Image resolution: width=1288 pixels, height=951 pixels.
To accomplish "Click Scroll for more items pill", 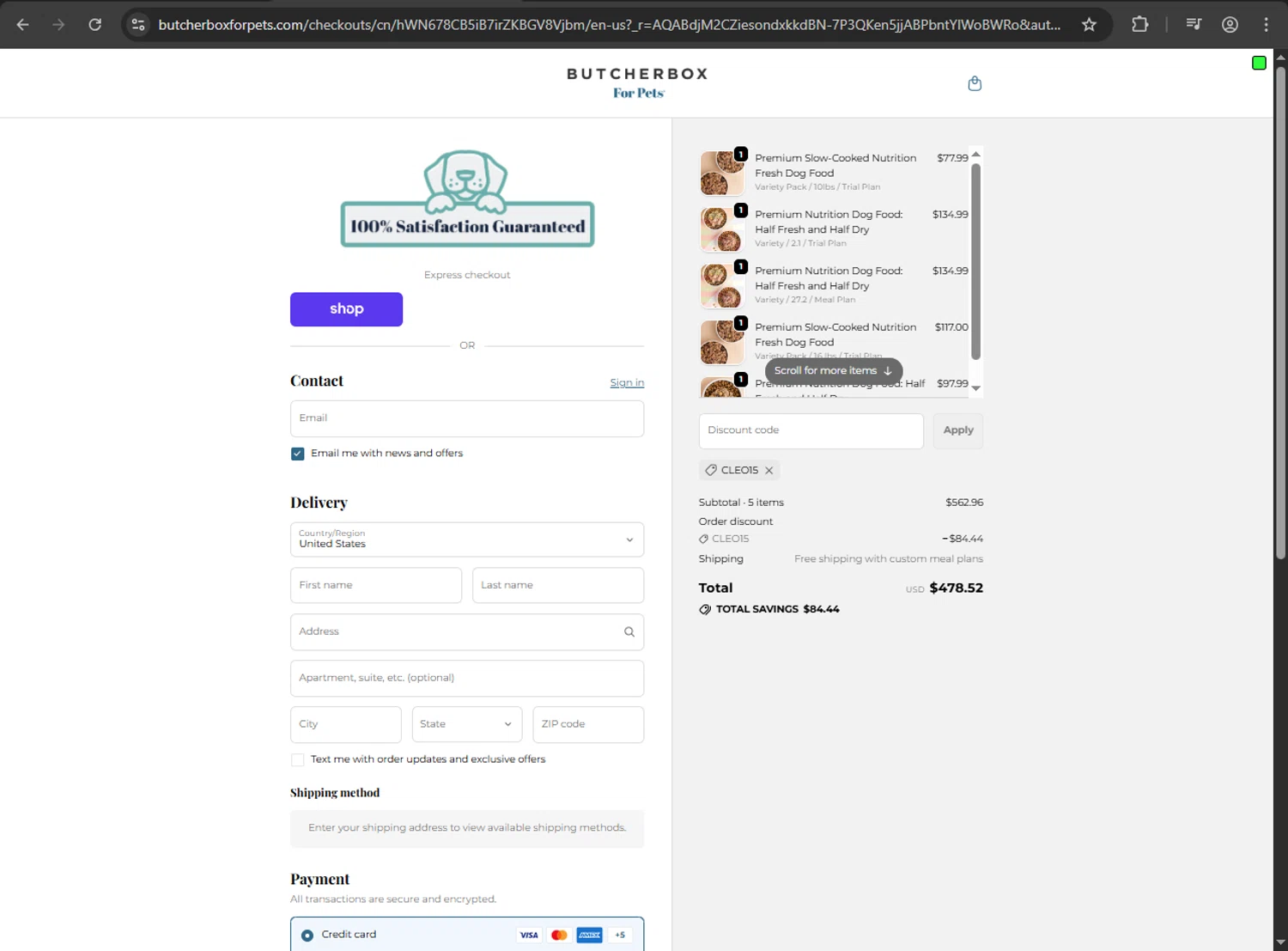I will (x=834, y=370).
